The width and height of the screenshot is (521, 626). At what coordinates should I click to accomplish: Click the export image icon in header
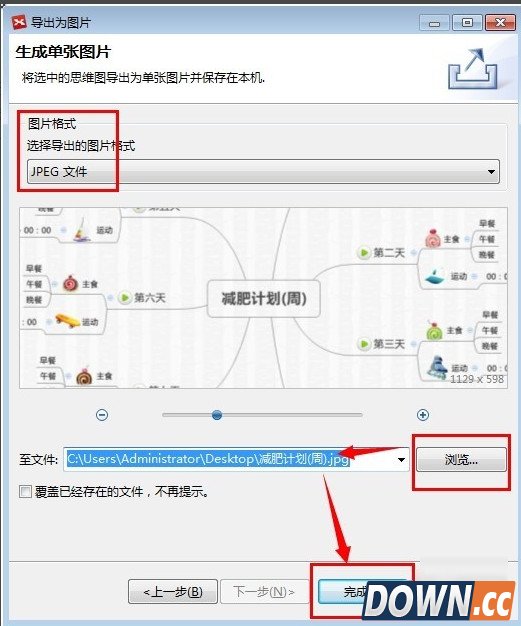[473, 69]
